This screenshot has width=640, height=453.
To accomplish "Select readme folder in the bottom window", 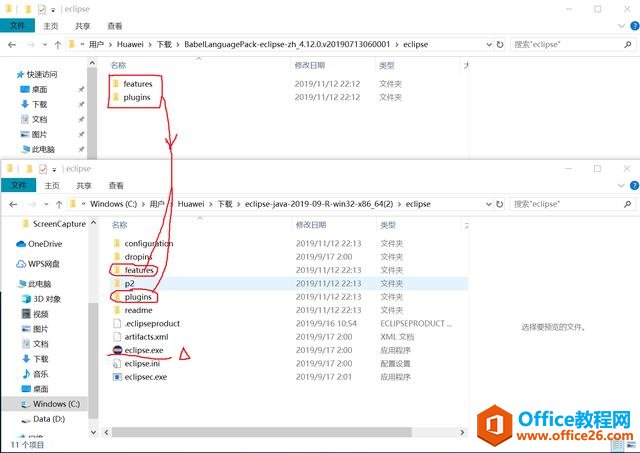I will (x=138, y=310).
